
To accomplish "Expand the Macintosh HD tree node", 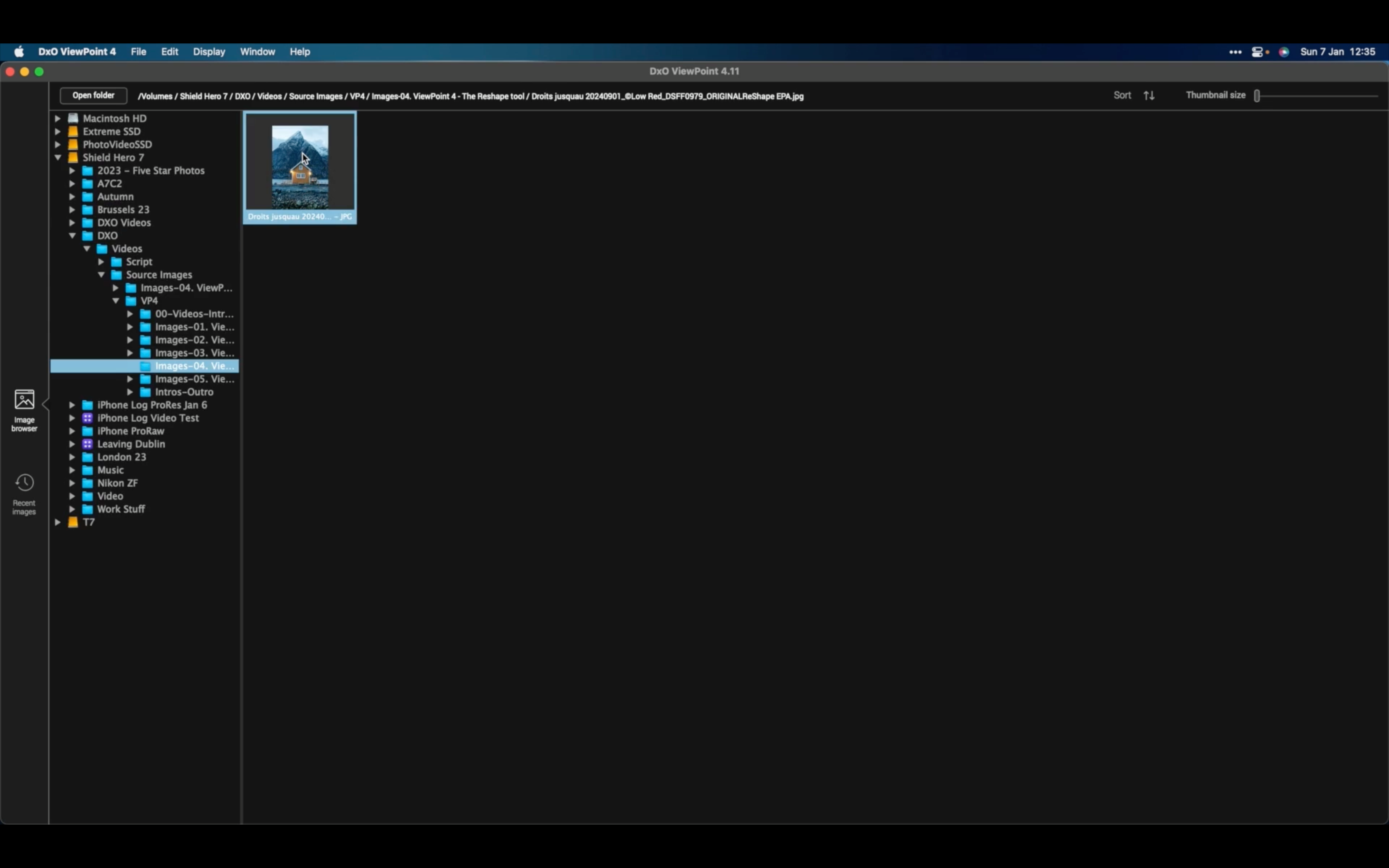I will (58, 118).
